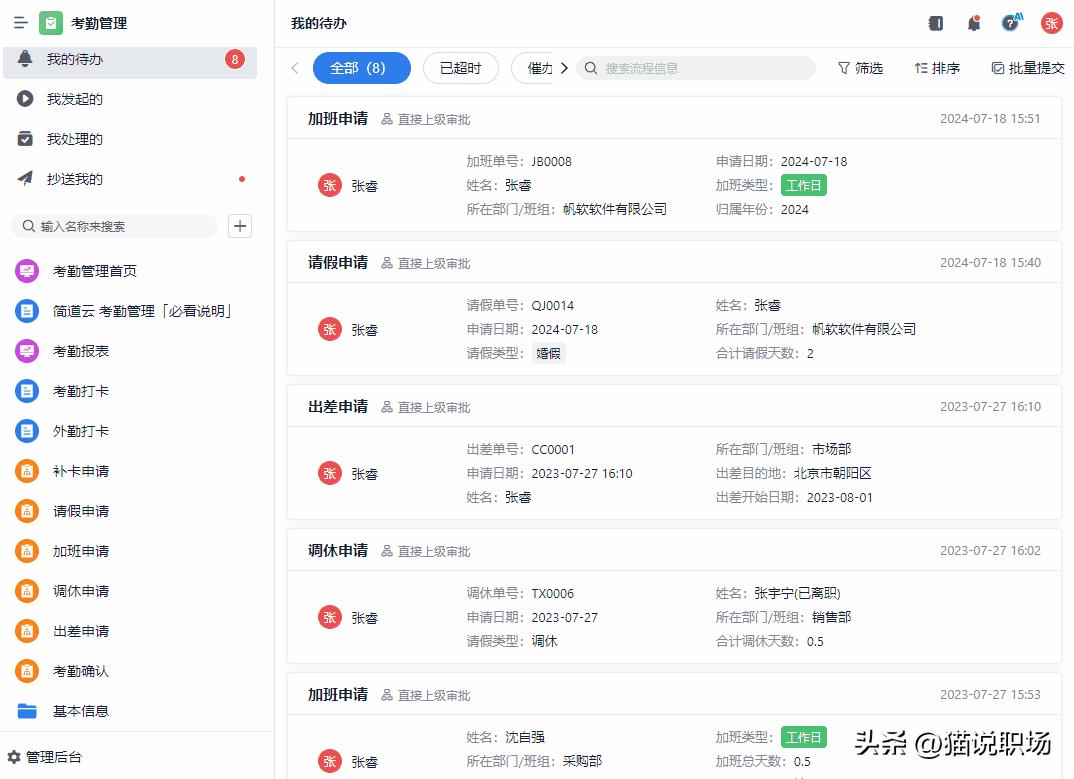Open 我发起的 play-circle icon
Image resolution: width=1074 pixels, height=779 pixels.
(x=25, y=99)
